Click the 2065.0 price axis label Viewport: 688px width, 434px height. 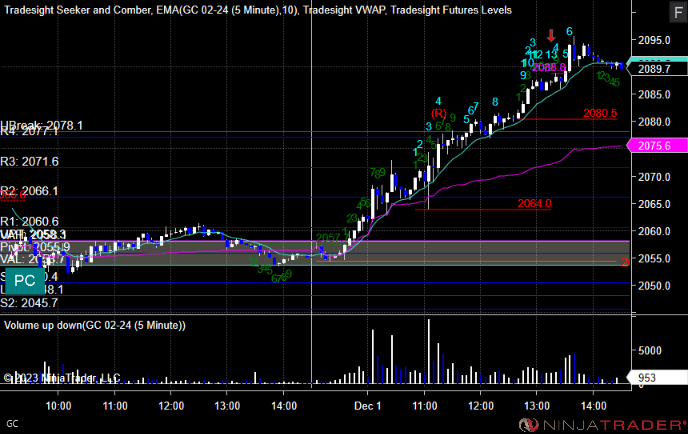pyautogui.click(x=654, y=204)
